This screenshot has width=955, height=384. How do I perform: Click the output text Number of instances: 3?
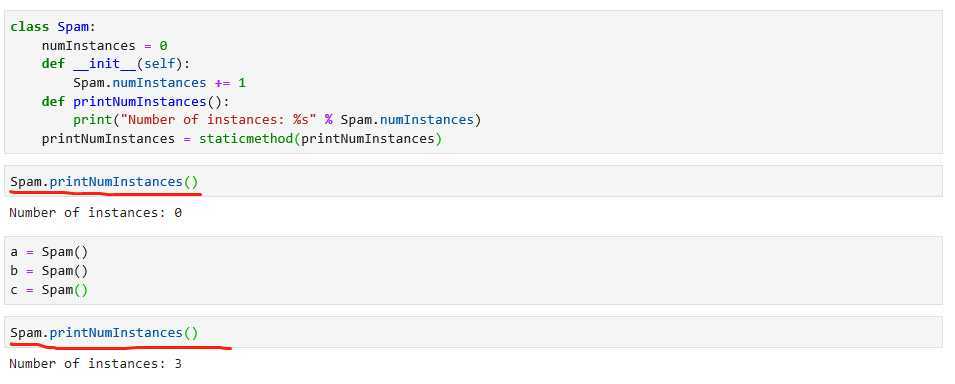pos(96,364)
